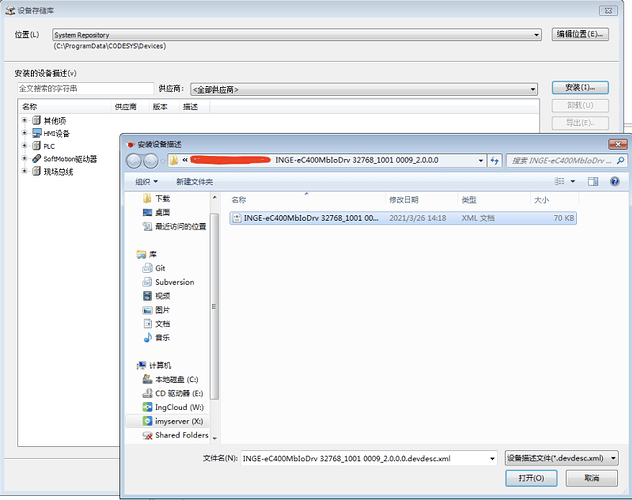The image size is (632, 500).
Task: Sort by 类型 column
Action: (x=469, y=200)
